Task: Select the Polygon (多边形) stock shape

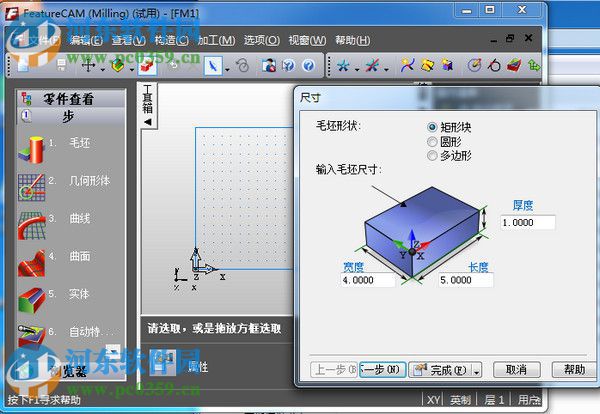Action: [432, 155]
